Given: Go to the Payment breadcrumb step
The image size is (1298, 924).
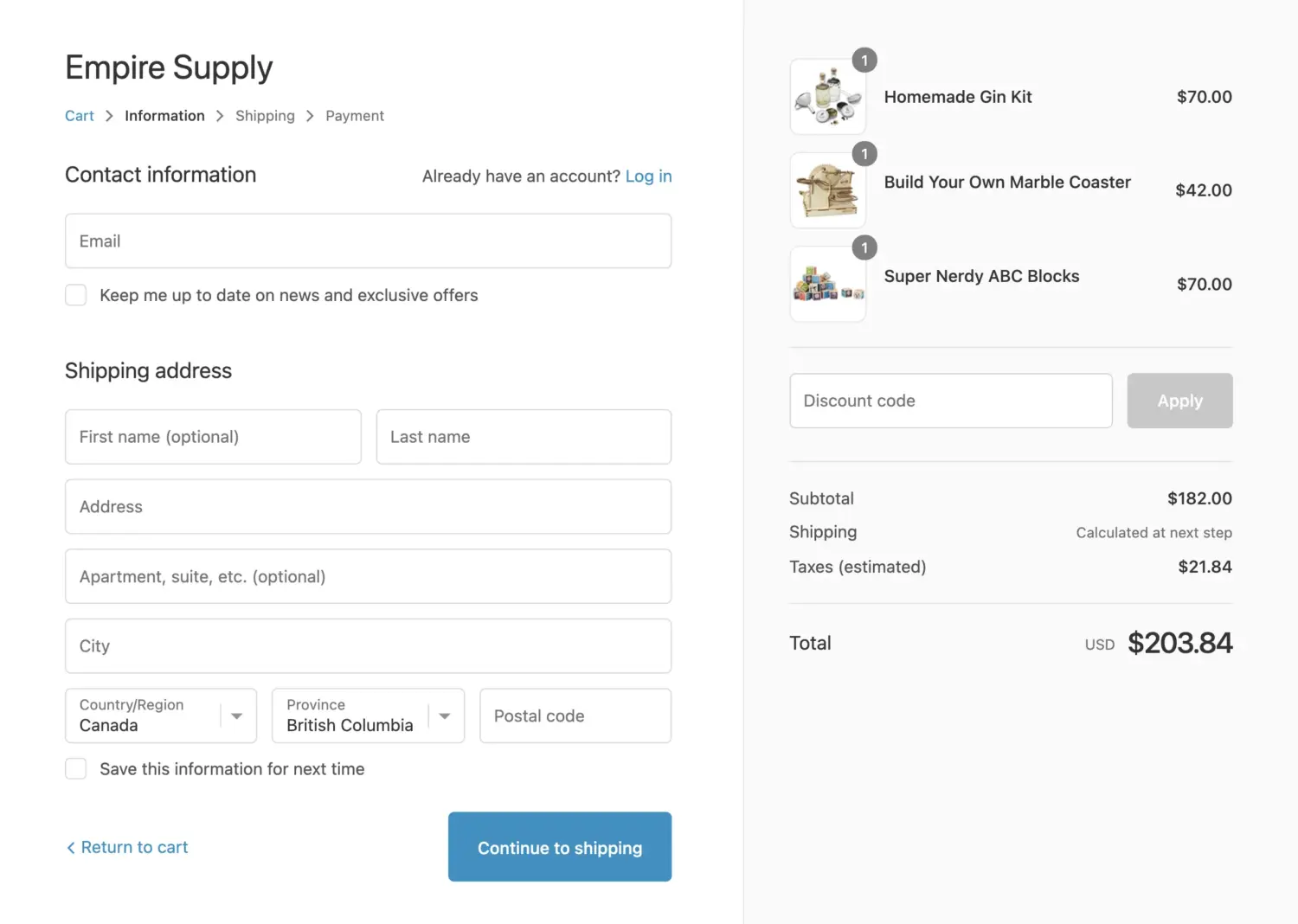Looking at the screenshot, I should pyautogui.click(x=355, y=116).
